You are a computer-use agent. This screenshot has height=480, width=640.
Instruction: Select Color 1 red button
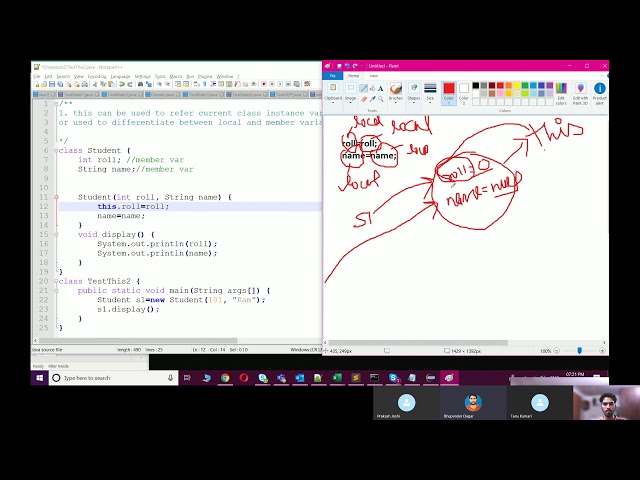coord(449,93)
